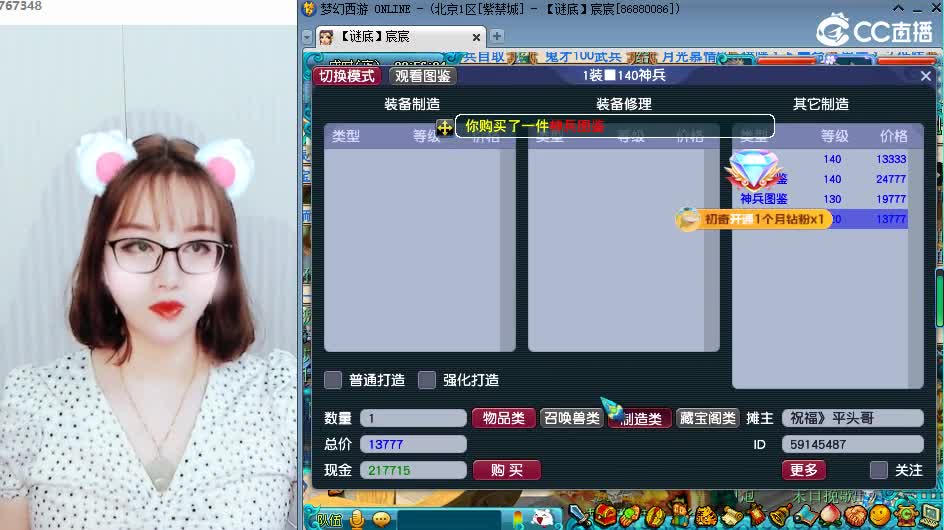Switch to 召唤兽类 category
This screenshot has width=944, height=530.
click(x=571, y=418)
